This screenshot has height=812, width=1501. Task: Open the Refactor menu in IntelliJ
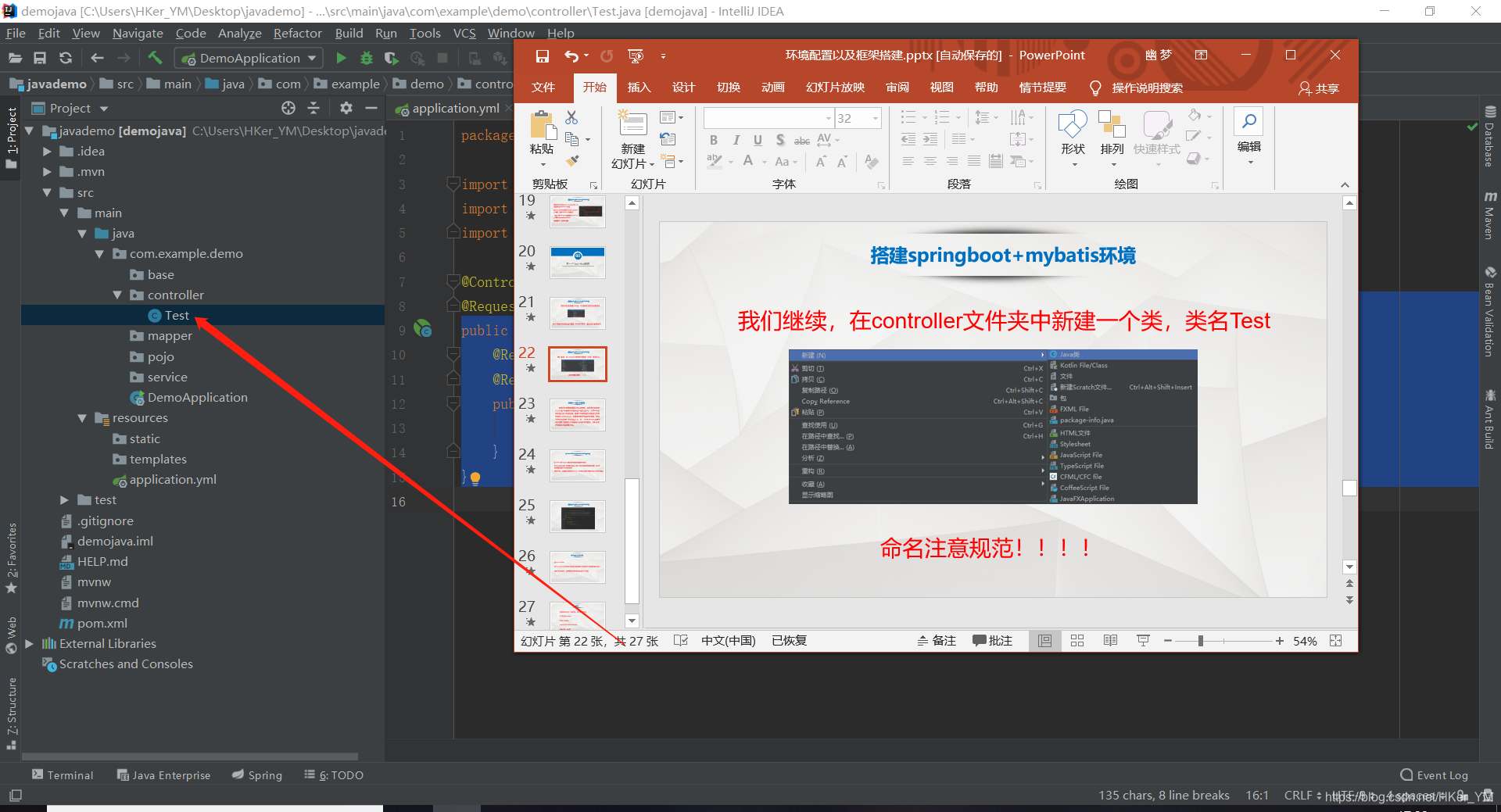point(297,33)
